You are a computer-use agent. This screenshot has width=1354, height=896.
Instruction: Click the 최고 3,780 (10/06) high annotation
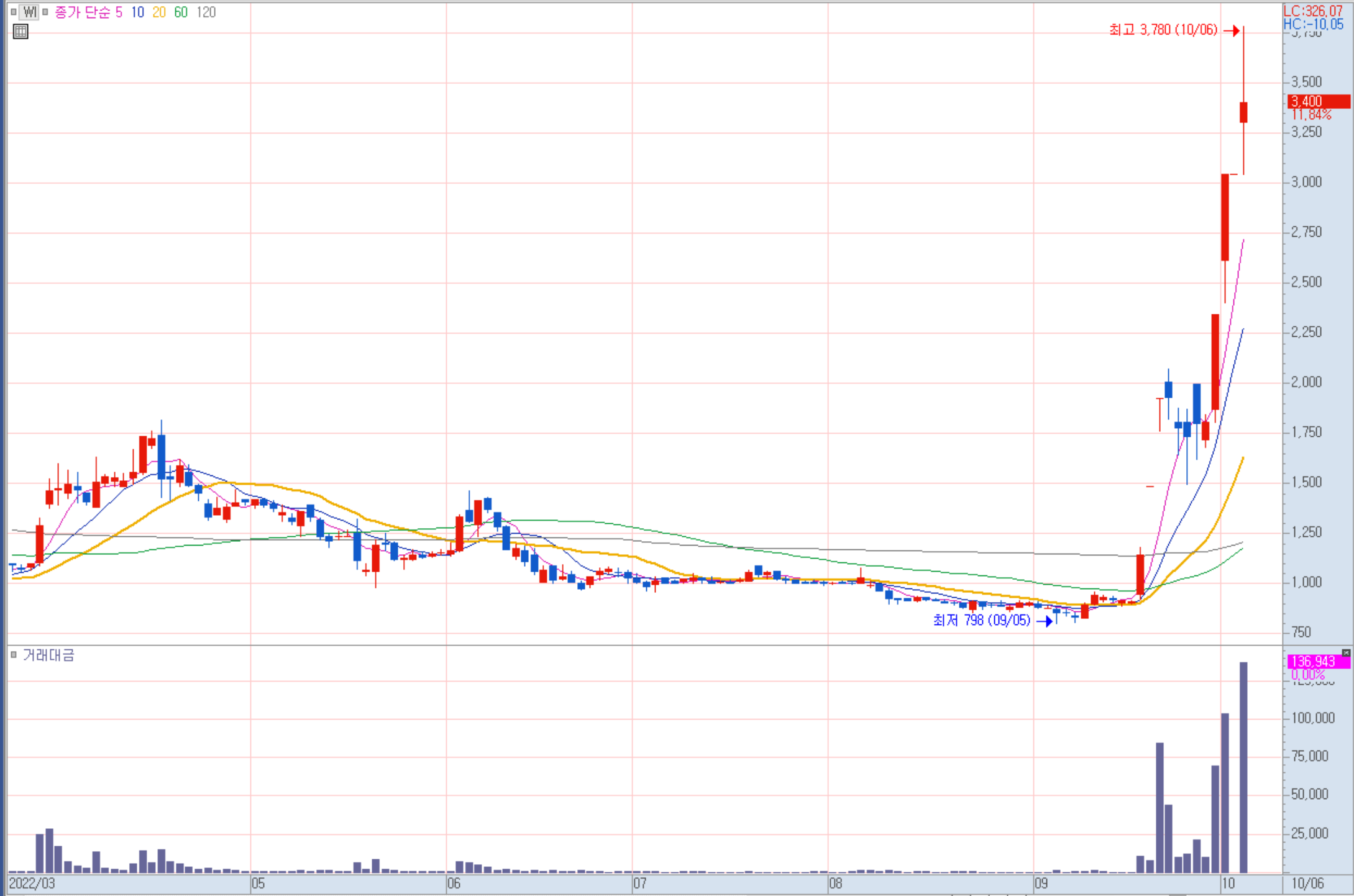click(x=1163, y=30)
